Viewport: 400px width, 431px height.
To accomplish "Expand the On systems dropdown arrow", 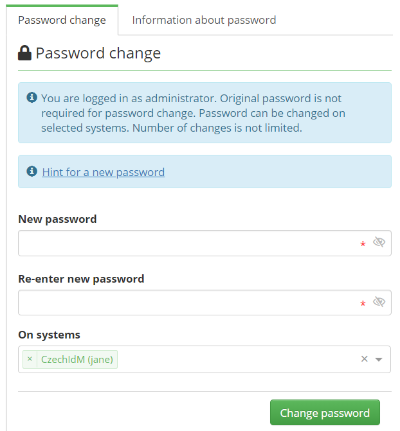I will [x=379, y=359].
